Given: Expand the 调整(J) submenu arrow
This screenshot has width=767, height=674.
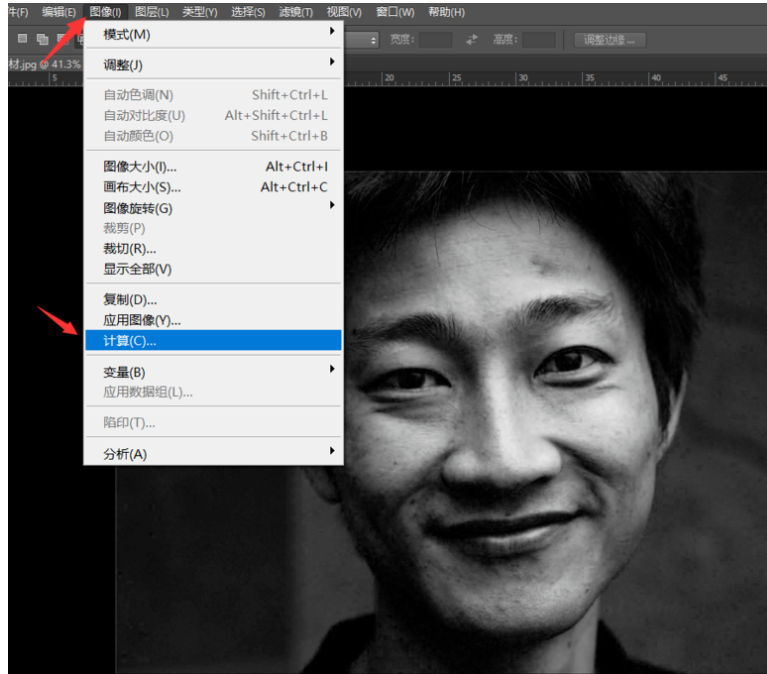Looking at the screenshot, I should (x=332, y=61).
